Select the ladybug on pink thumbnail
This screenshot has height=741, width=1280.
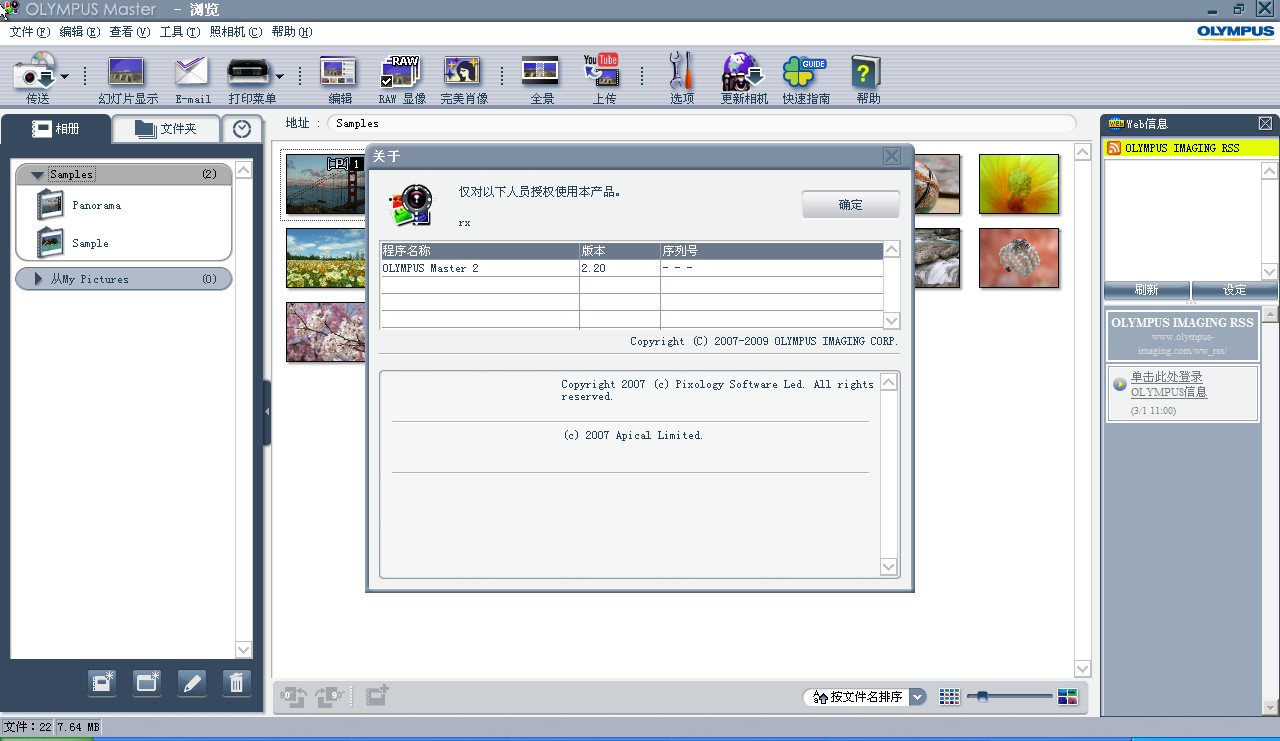point(1019,258)
